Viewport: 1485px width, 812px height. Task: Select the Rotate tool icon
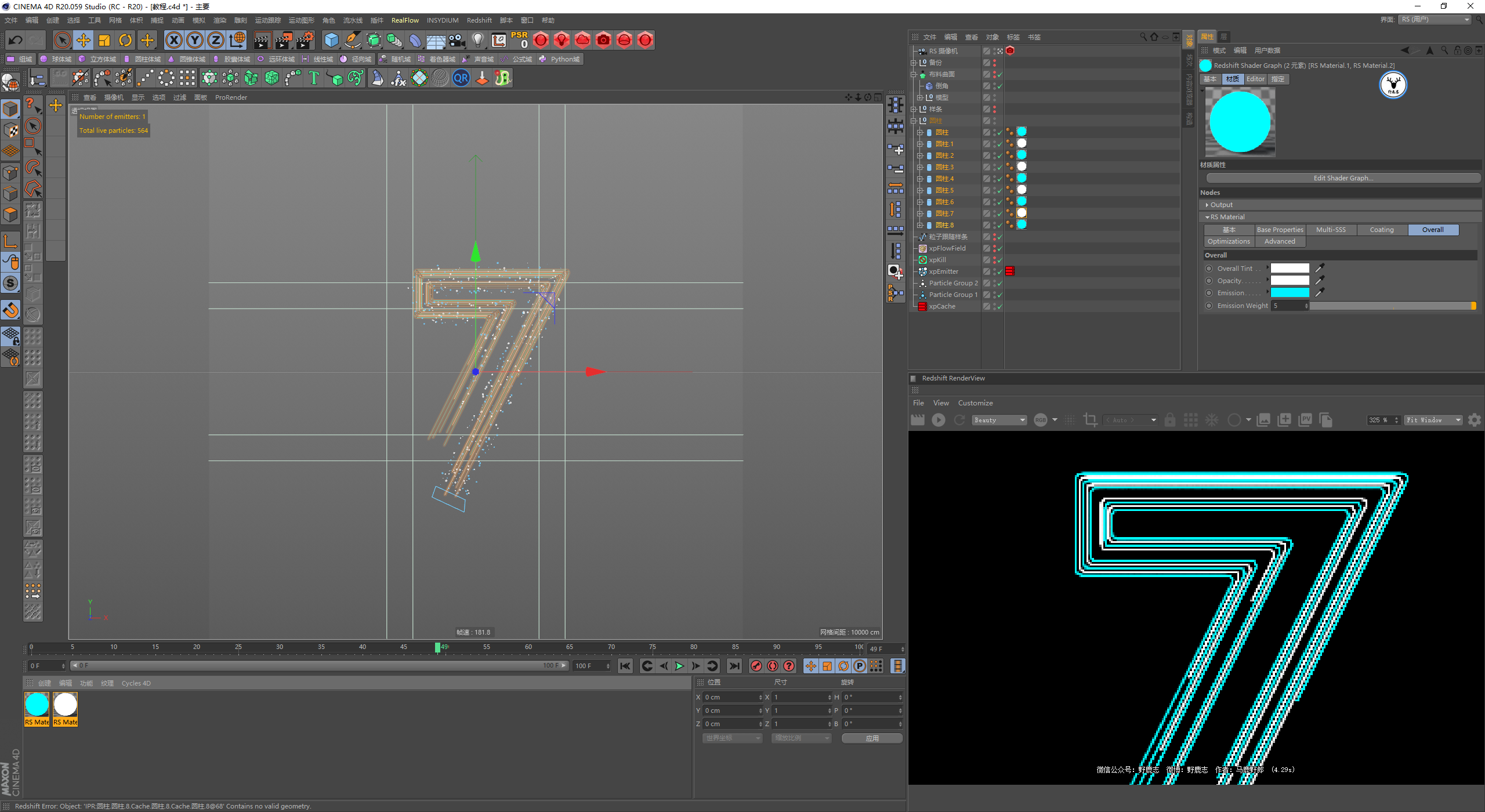125,40
